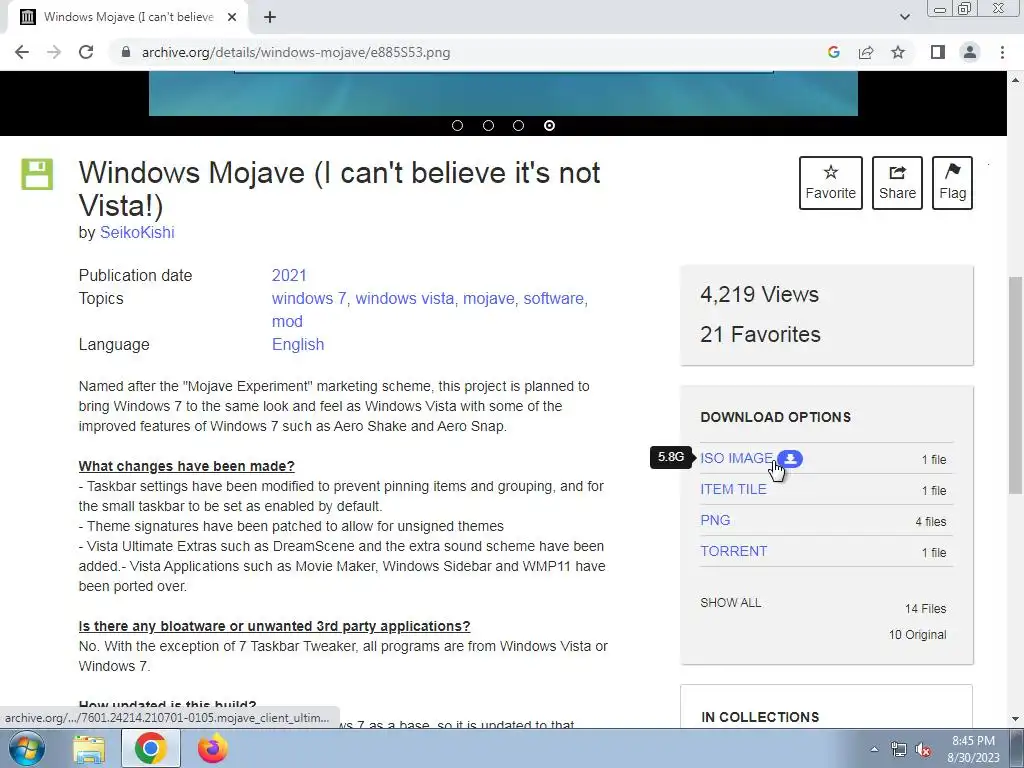Image resolution: width=1024 pixels, height=768 pixels.
Task: Open SeikoKishi's uploader profile
Action: point(137,232)
